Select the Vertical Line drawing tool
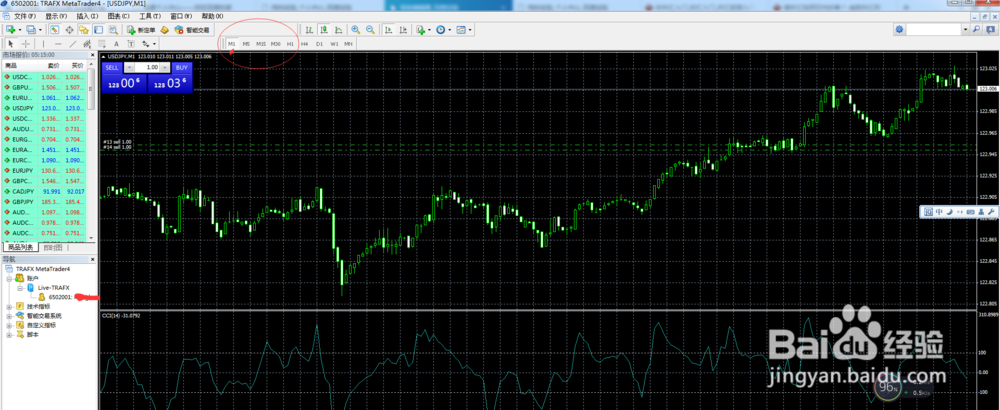Screen dimensions: 1000x410 click(x=43, y=44)
